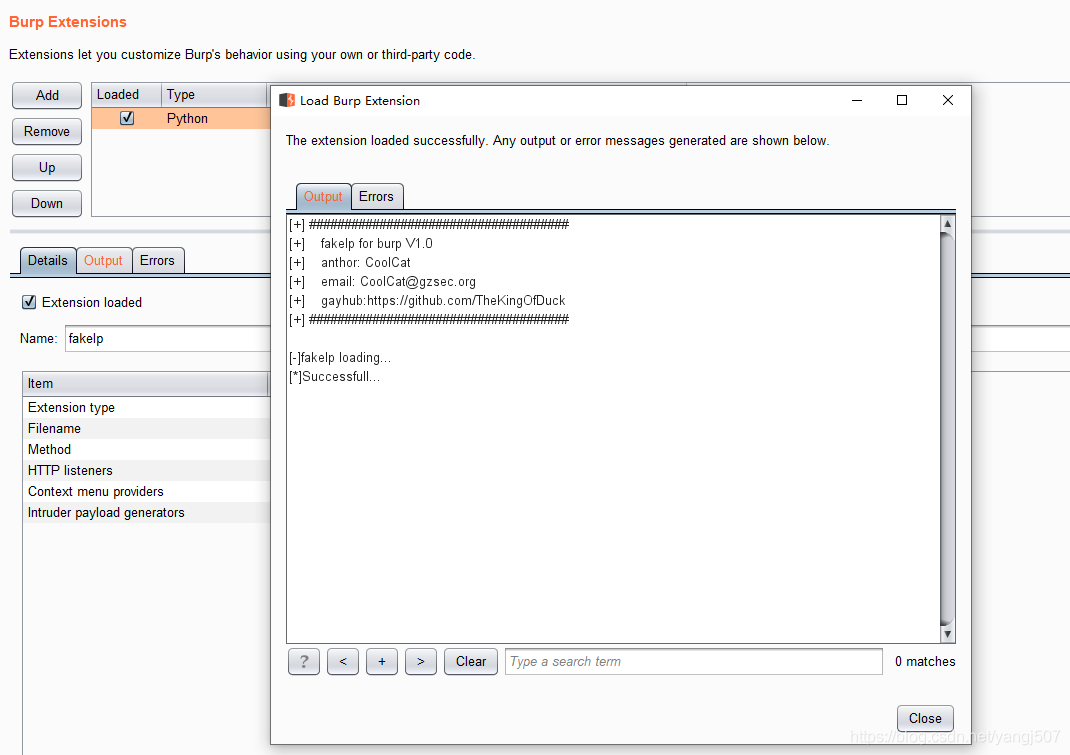Click the 'anthor: CoolCat' output line
The image size is (1070, 755).
(350, 263)
